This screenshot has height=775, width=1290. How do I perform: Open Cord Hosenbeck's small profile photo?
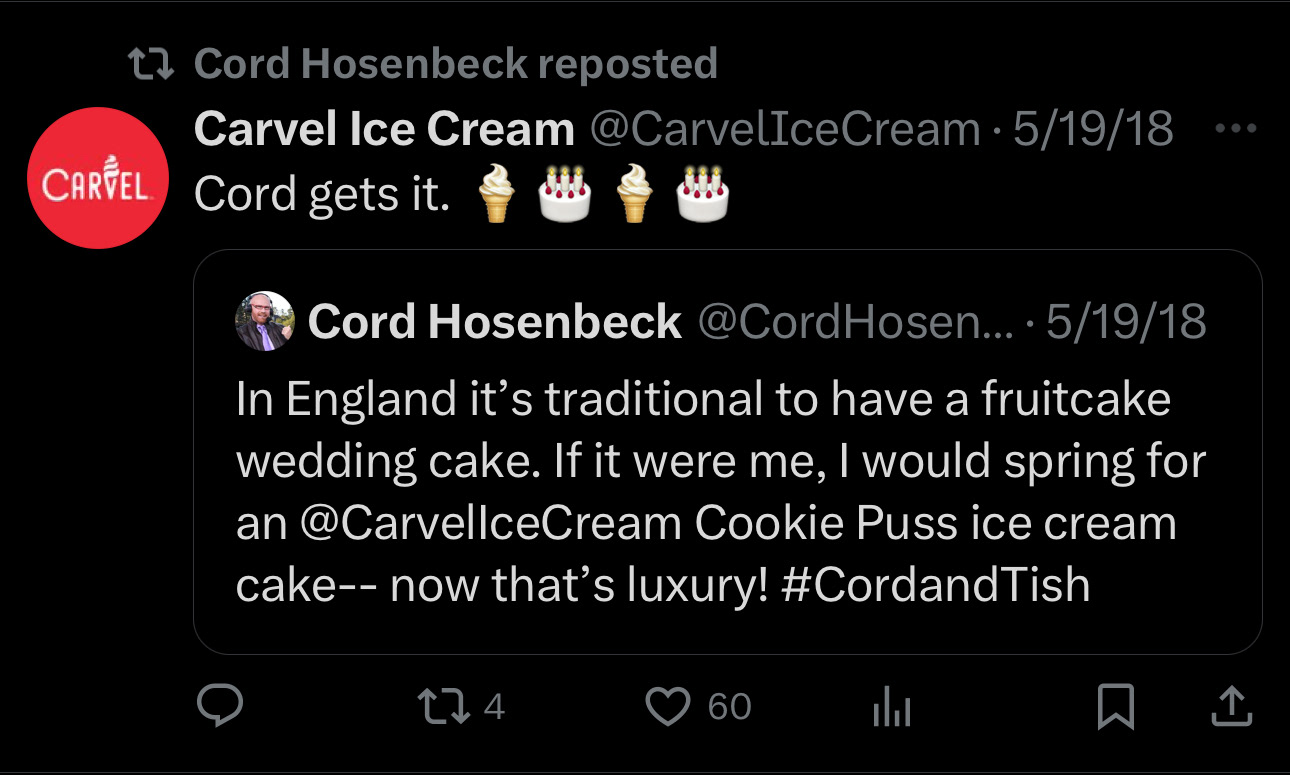coord(264,322)
